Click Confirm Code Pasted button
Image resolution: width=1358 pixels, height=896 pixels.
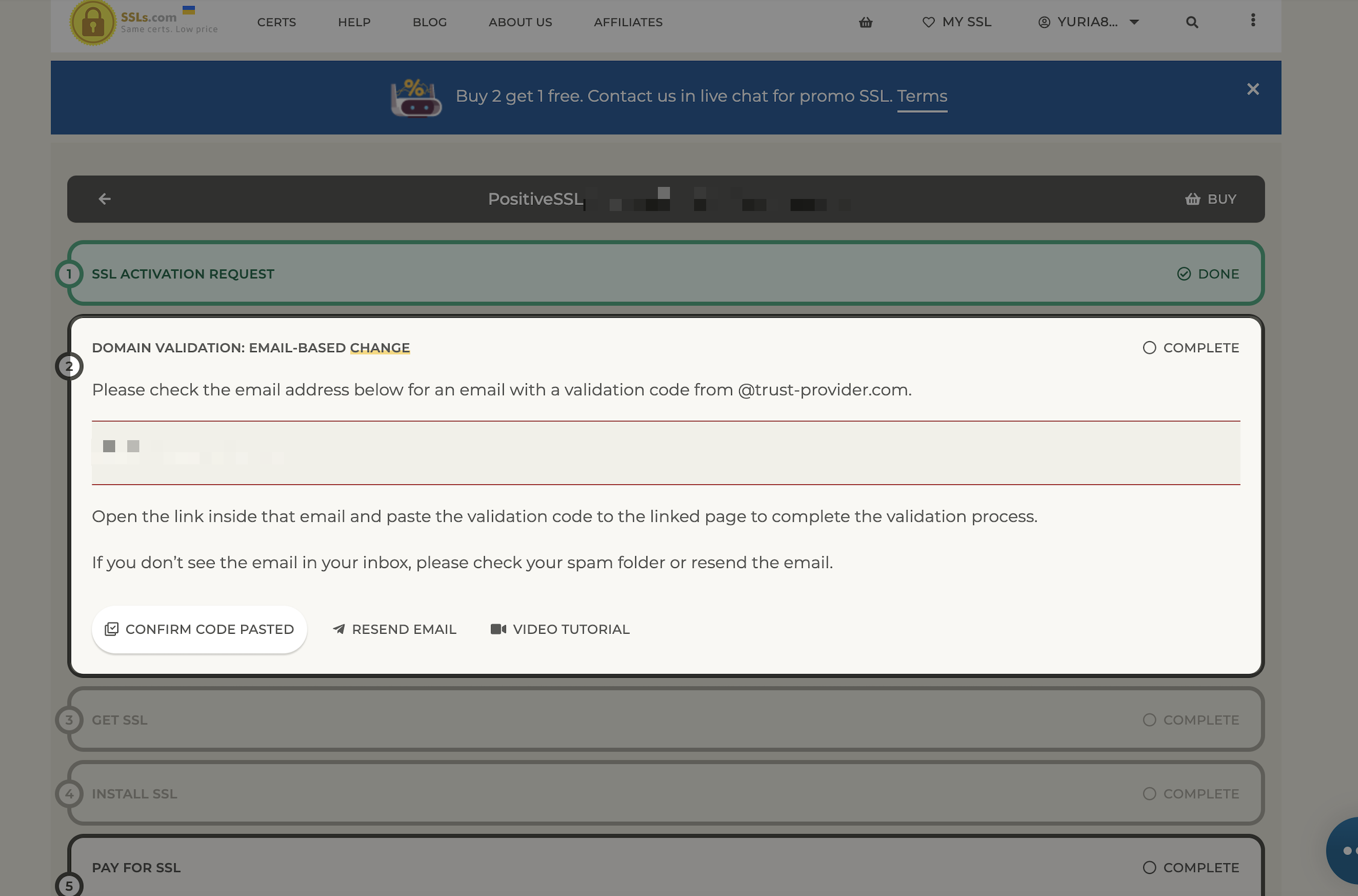pyautogui.click(x=199, y=629)
